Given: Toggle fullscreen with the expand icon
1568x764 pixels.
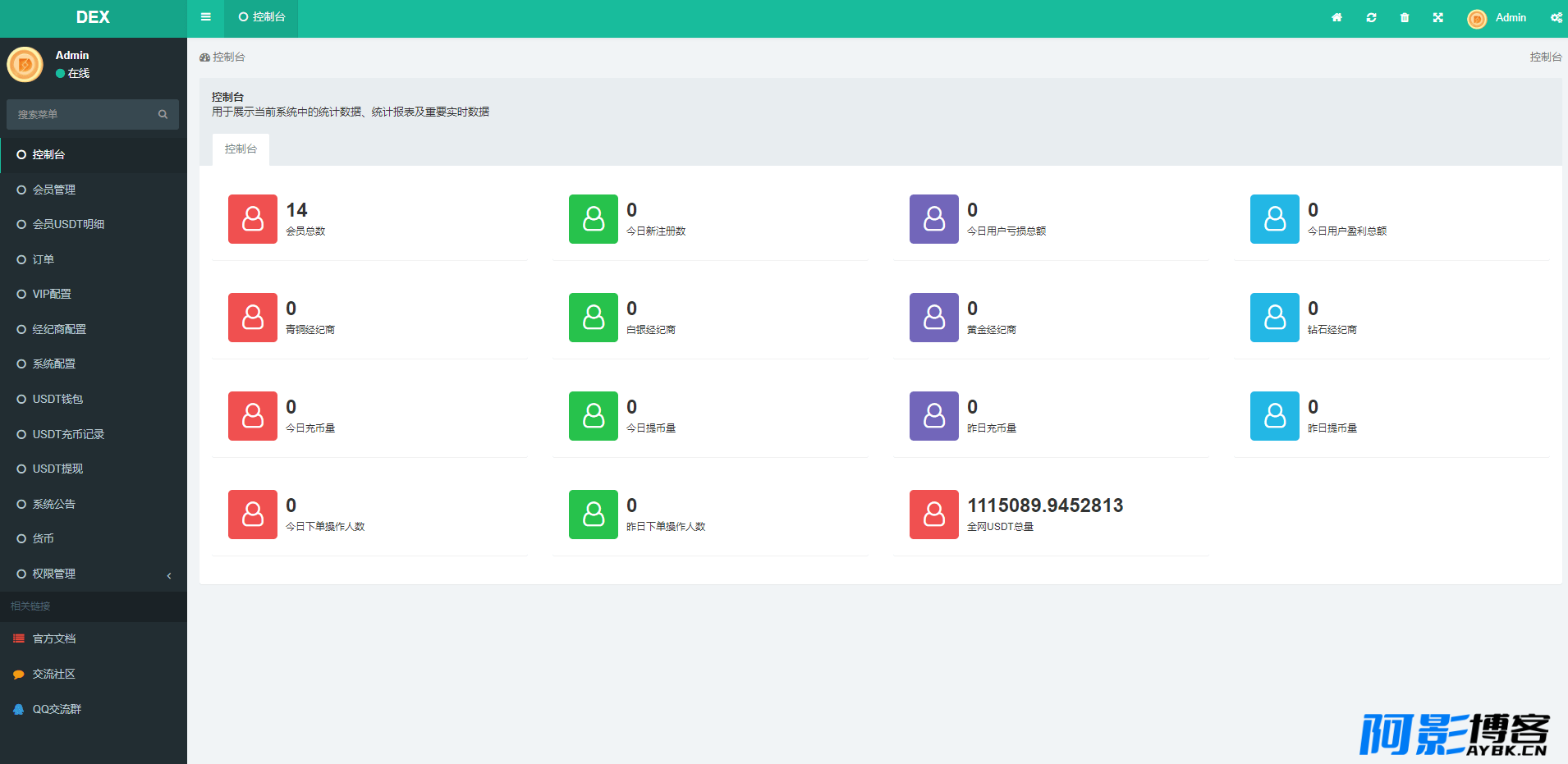Looking at the screenshot, I should (x=1438, y=18).
